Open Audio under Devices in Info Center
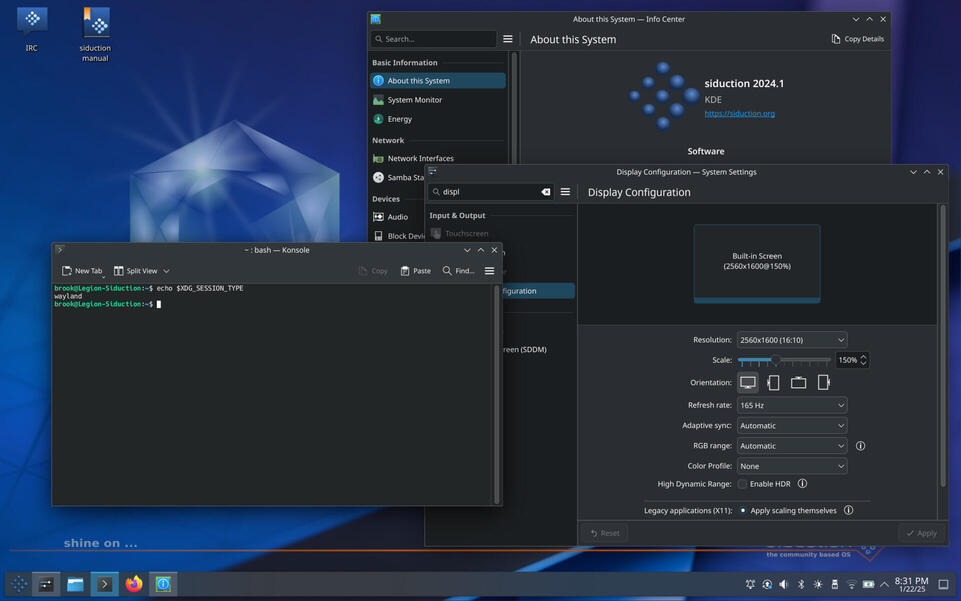The height and width of the screenshot is (601, 961). pyautogui.click(x=397, y=217)
